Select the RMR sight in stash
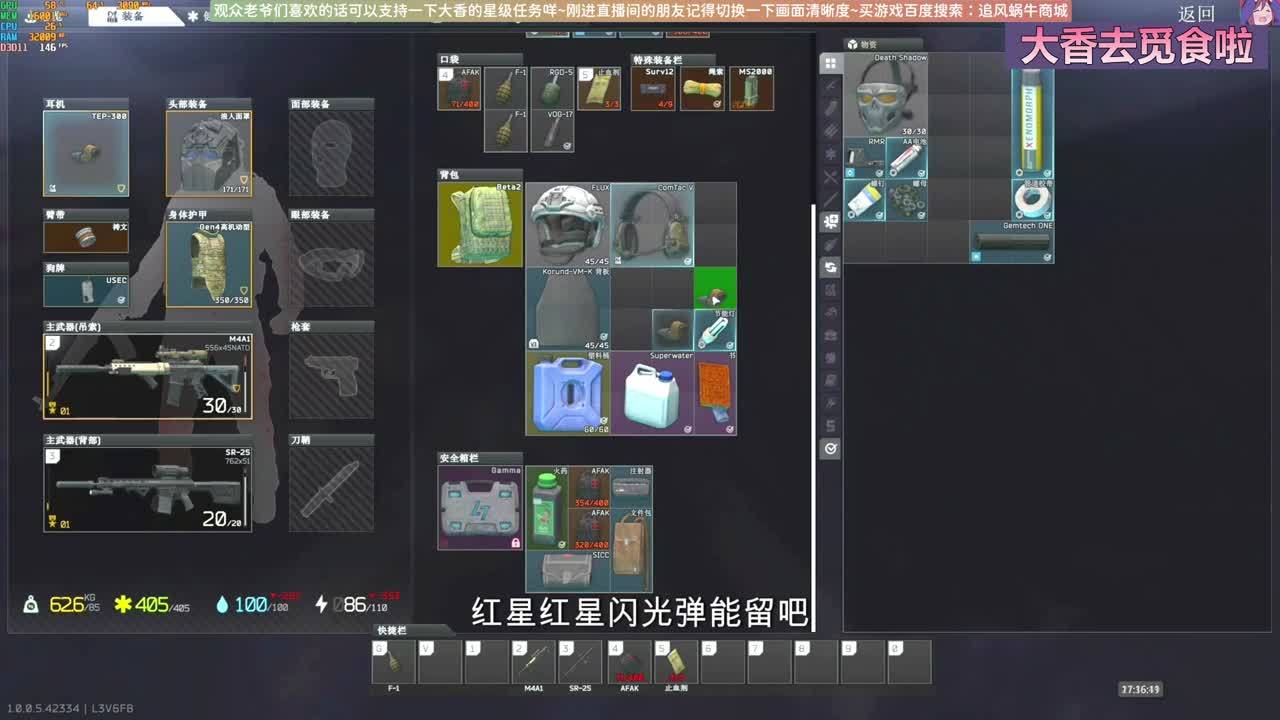Image resolution: width=1280 pixels, height=720 pixels. [x=865, y=158]
